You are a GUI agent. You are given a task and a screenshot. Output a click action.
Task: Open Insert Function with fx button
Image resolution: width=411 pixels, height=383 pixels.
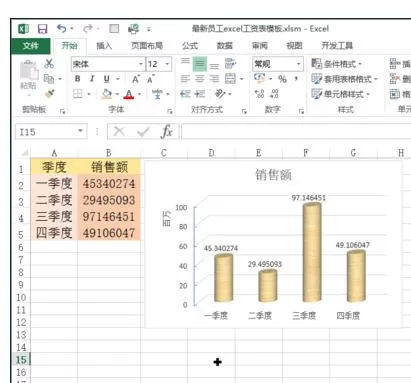coord(167,132)
